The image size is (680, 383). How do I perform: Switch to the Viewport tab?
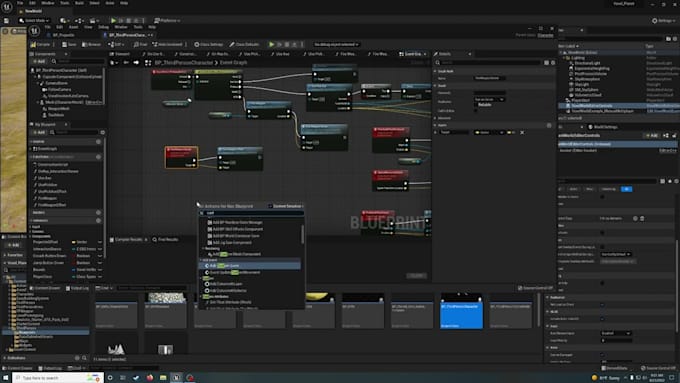[120, 54]
